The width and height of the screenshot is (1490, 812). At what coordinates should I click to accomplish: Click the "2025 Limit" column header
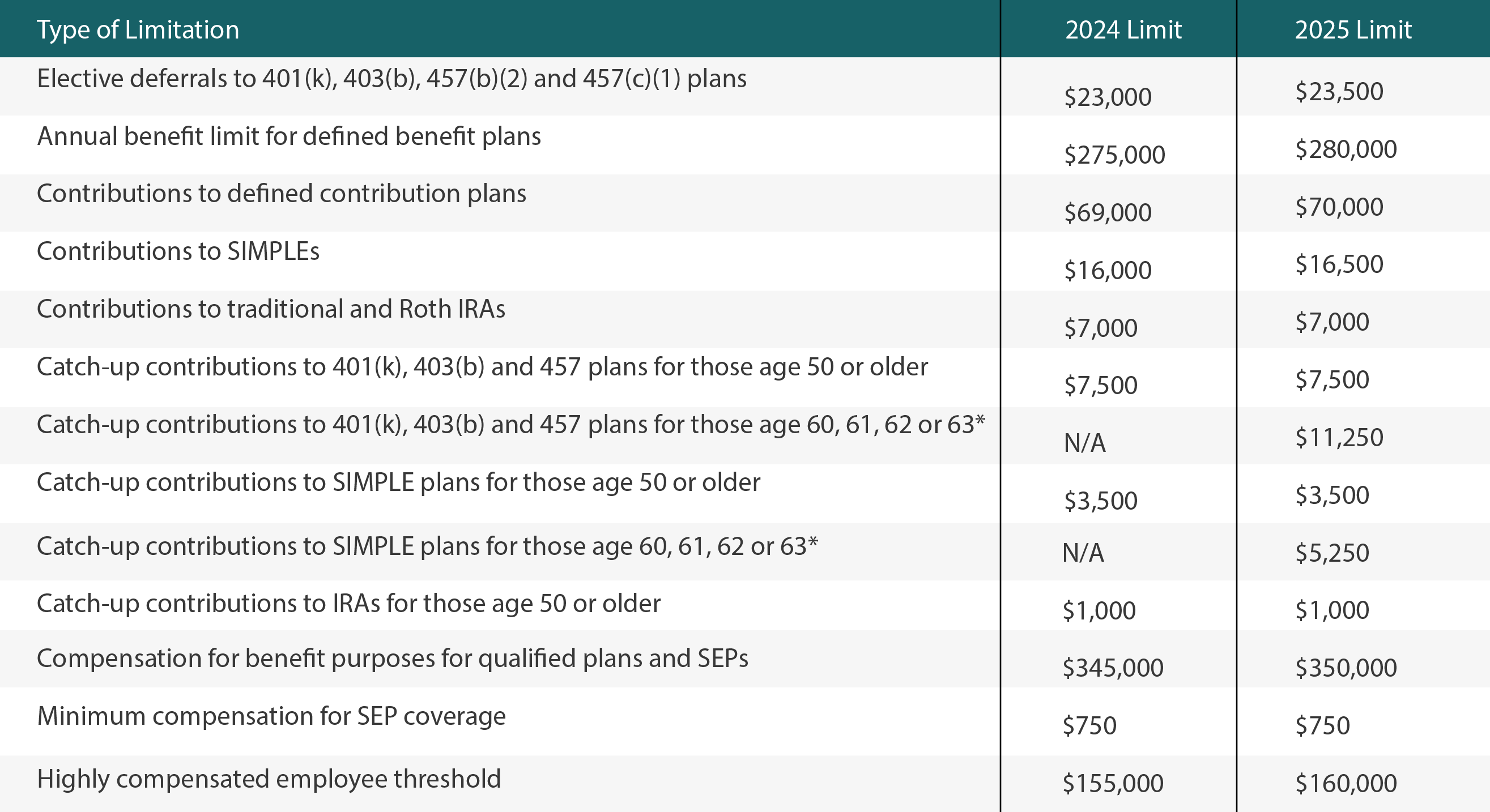1353,30
